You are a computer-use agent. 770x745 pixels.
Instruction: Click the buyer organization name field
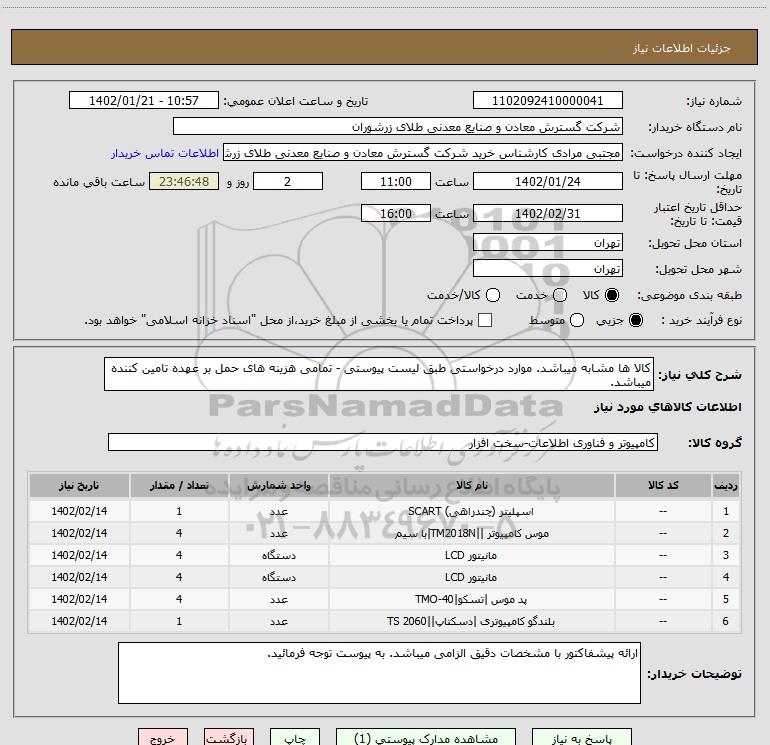pos(398,127)
